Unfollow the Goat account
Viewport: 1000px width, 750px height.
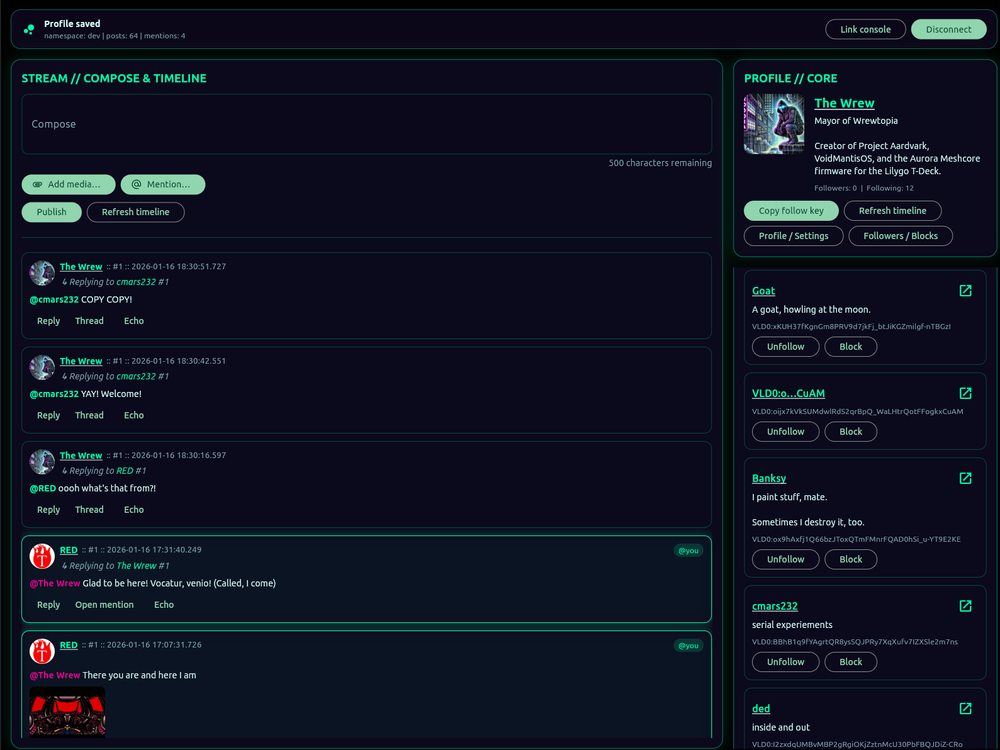[x=785, y=346]
